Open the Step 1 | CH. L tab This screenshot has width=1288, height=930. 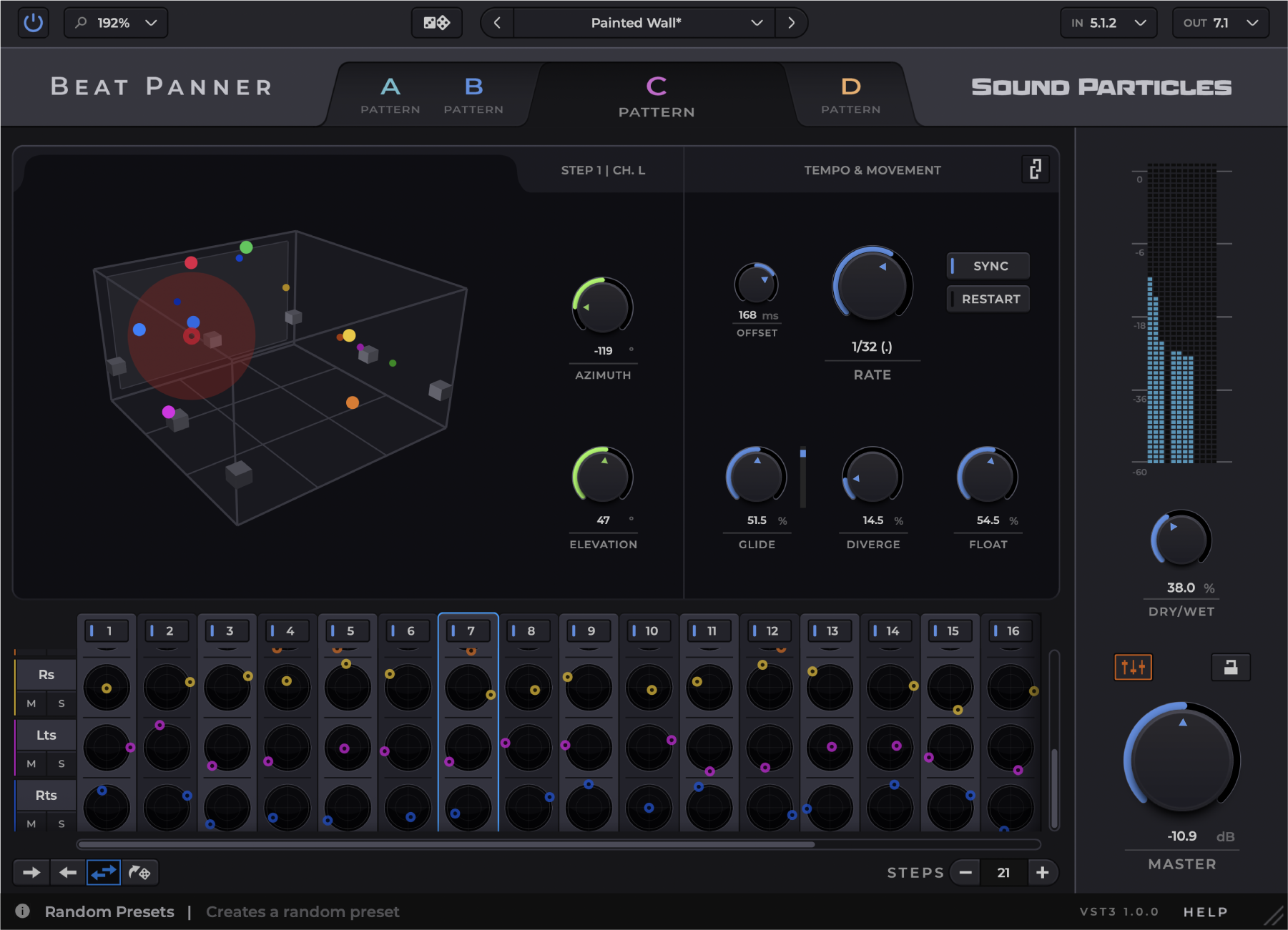603,170
